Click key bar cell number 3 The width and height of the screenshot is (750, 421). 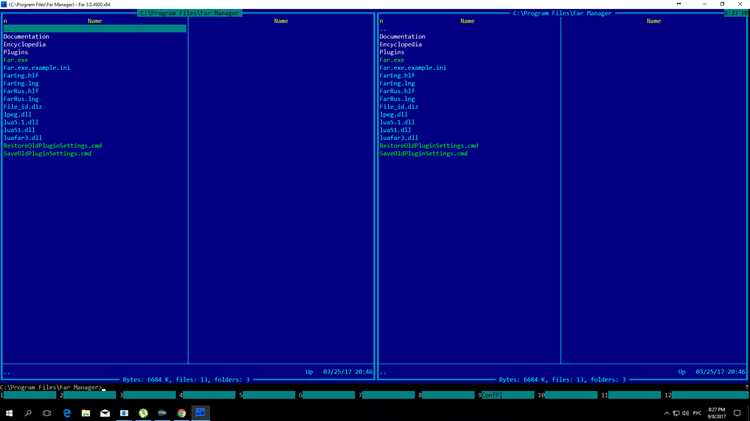[x=148, y=395]
